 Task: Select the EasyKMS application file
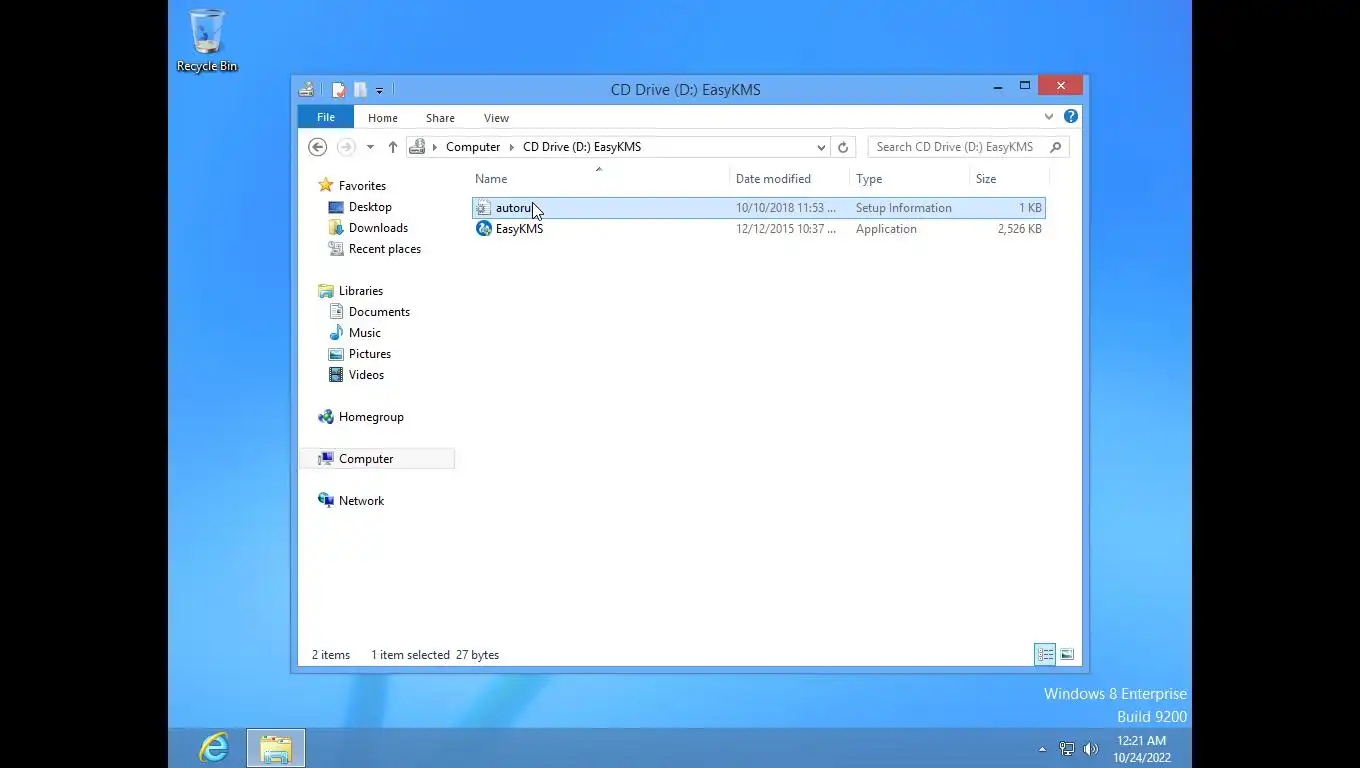click(x=759, y=229)
